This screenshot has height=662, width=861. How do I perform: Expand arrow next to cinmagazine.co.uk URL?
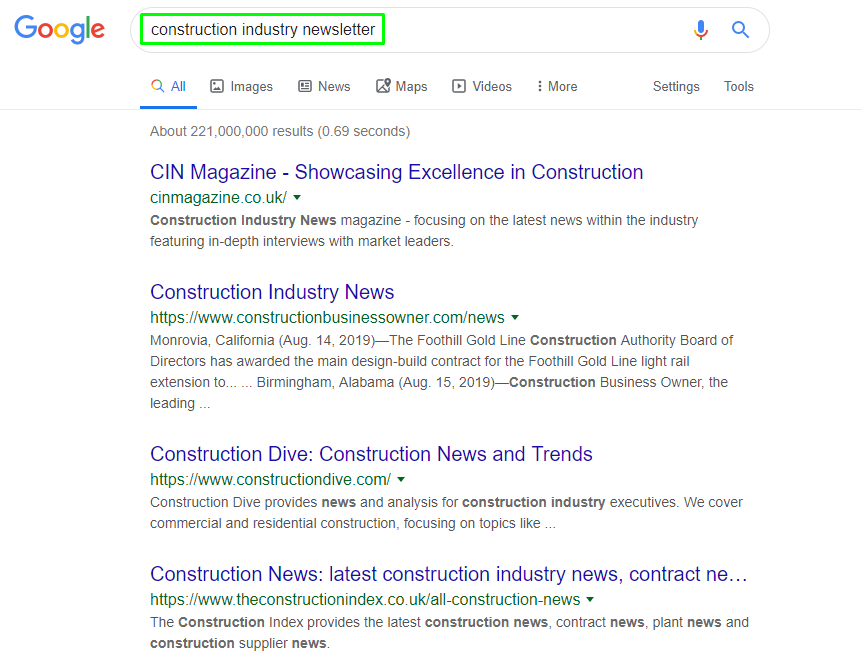[x=297, y=198]
